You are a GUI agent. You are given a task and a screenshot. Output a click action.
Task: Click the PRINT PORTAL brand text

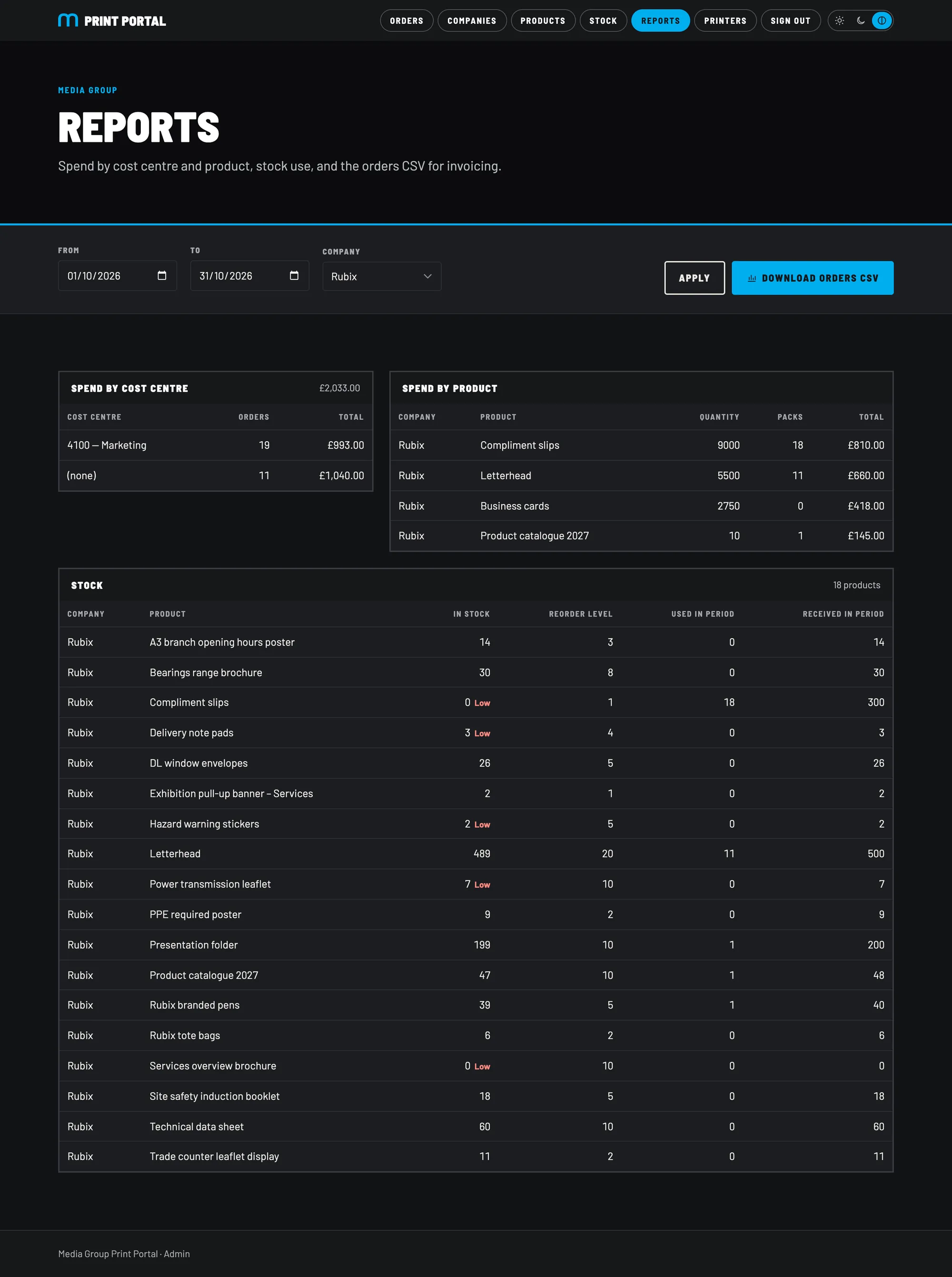pyautogui.click(x=125, y=21)
